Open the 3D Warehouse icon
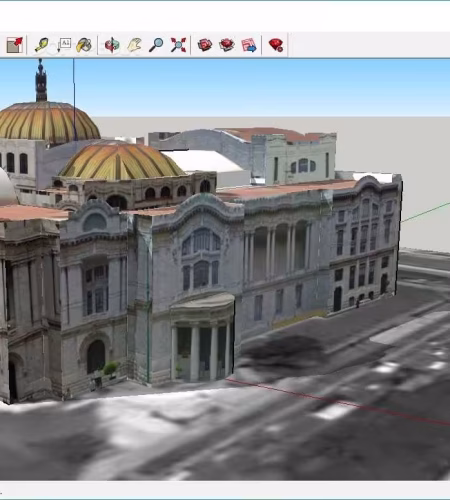Image resolution: width=450 pixels, height=500 pixels. point(205,45)
